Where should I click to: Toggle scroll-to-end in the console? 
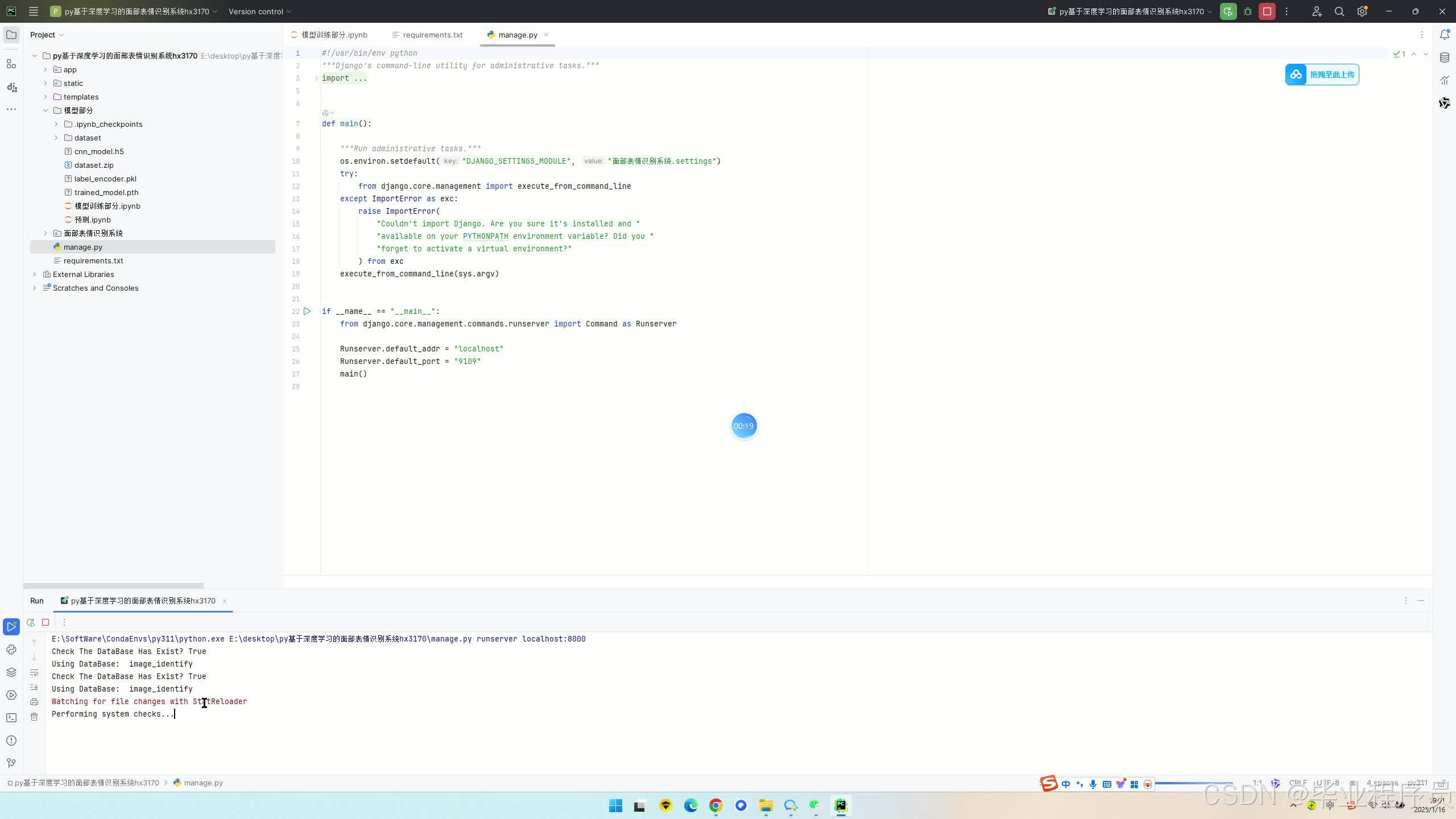(x=34, y=687)
